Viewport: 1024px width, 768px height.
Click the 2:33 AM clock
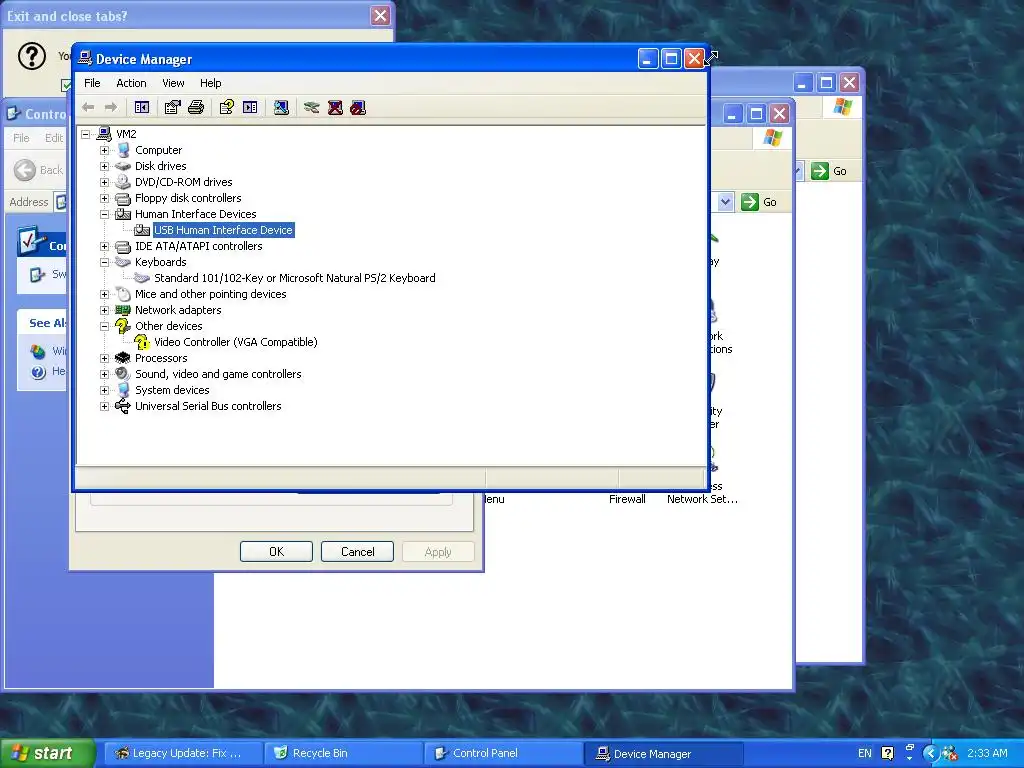coord(987,753)
